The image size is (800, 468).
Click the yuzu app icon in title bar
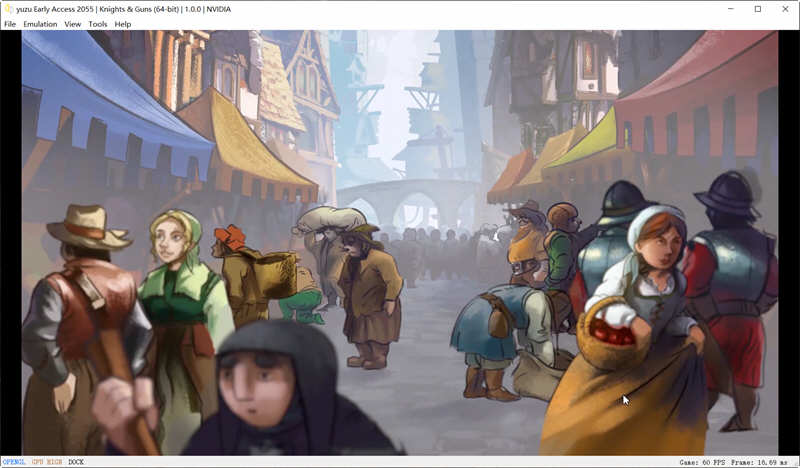pyautogui.click(x=8, y=9)
